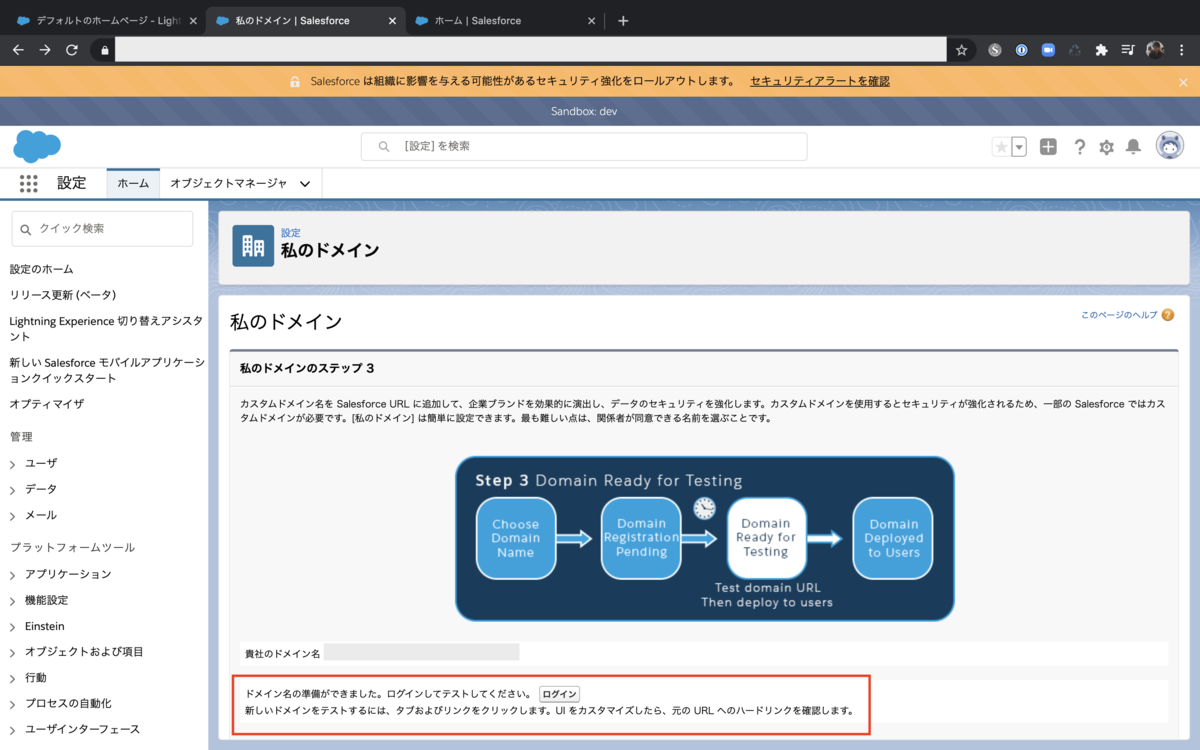This screenshot has width=1200, height=750.
Task: Click the Salesforce favorites star
Action: click(x=1001, y=147)
